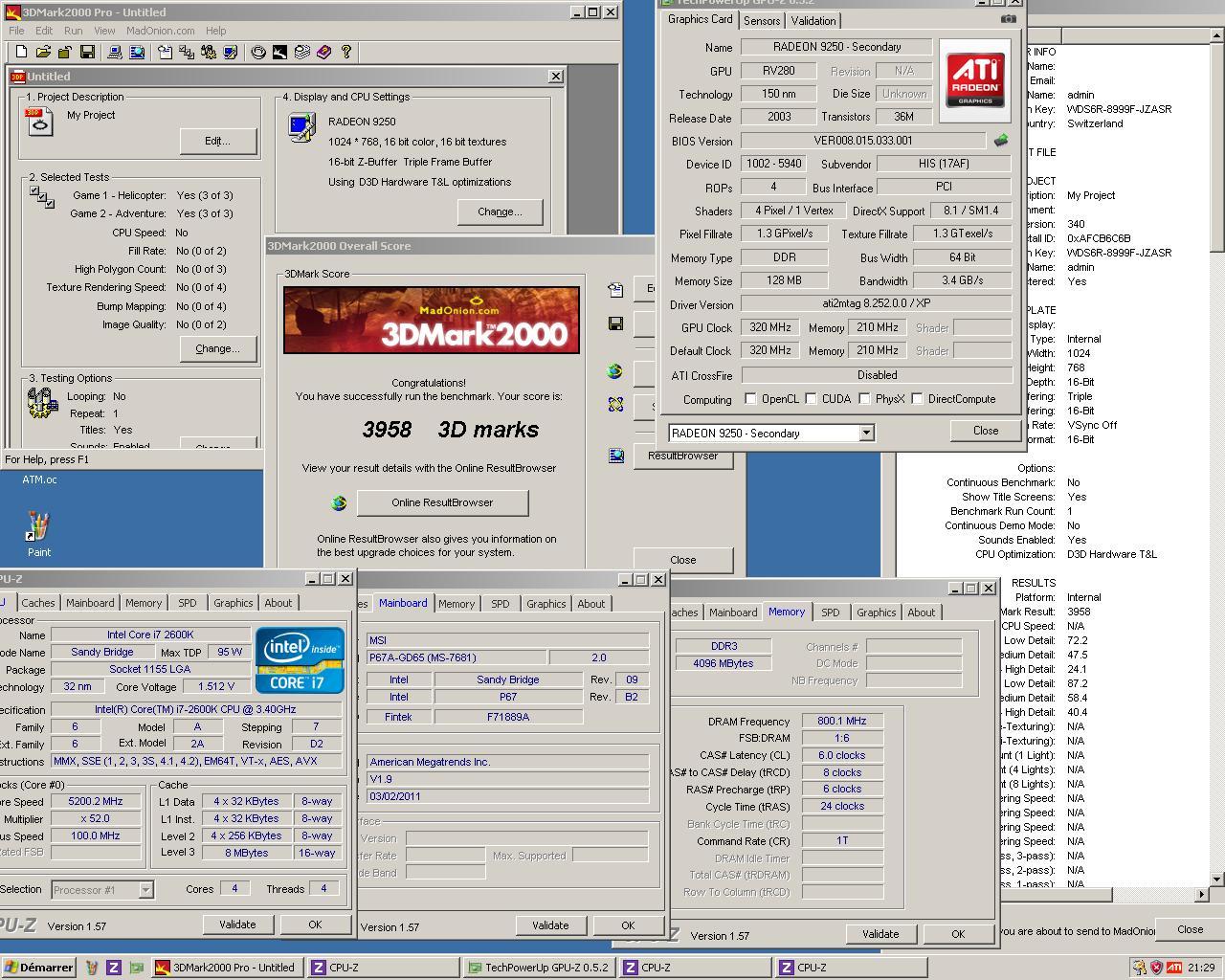Click the yellow question mark toolbar icon

346,52
